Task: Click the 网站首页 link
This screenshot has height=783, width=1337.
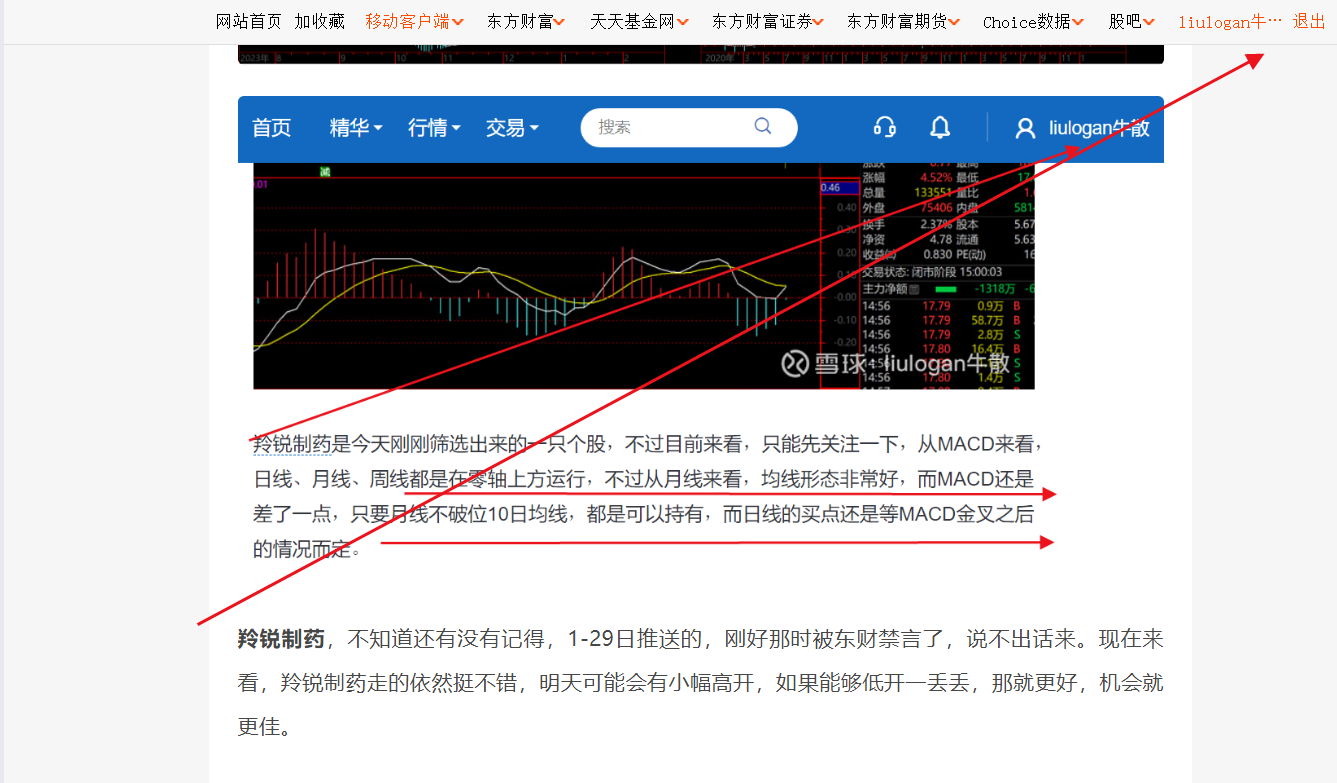Action: pyautogui.click(x=249, y=21)
